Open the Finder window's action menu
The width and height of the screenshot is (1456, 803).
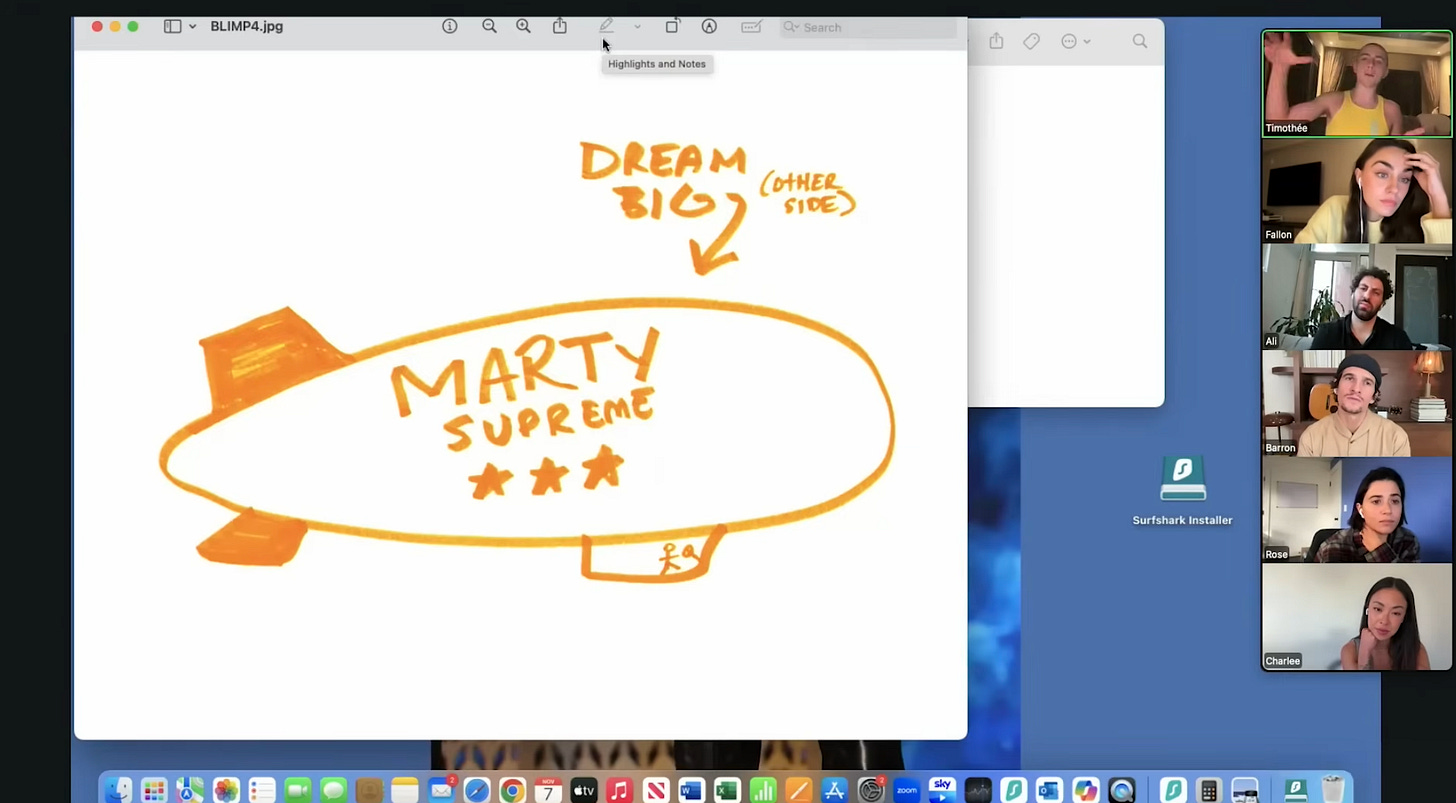1075,41
